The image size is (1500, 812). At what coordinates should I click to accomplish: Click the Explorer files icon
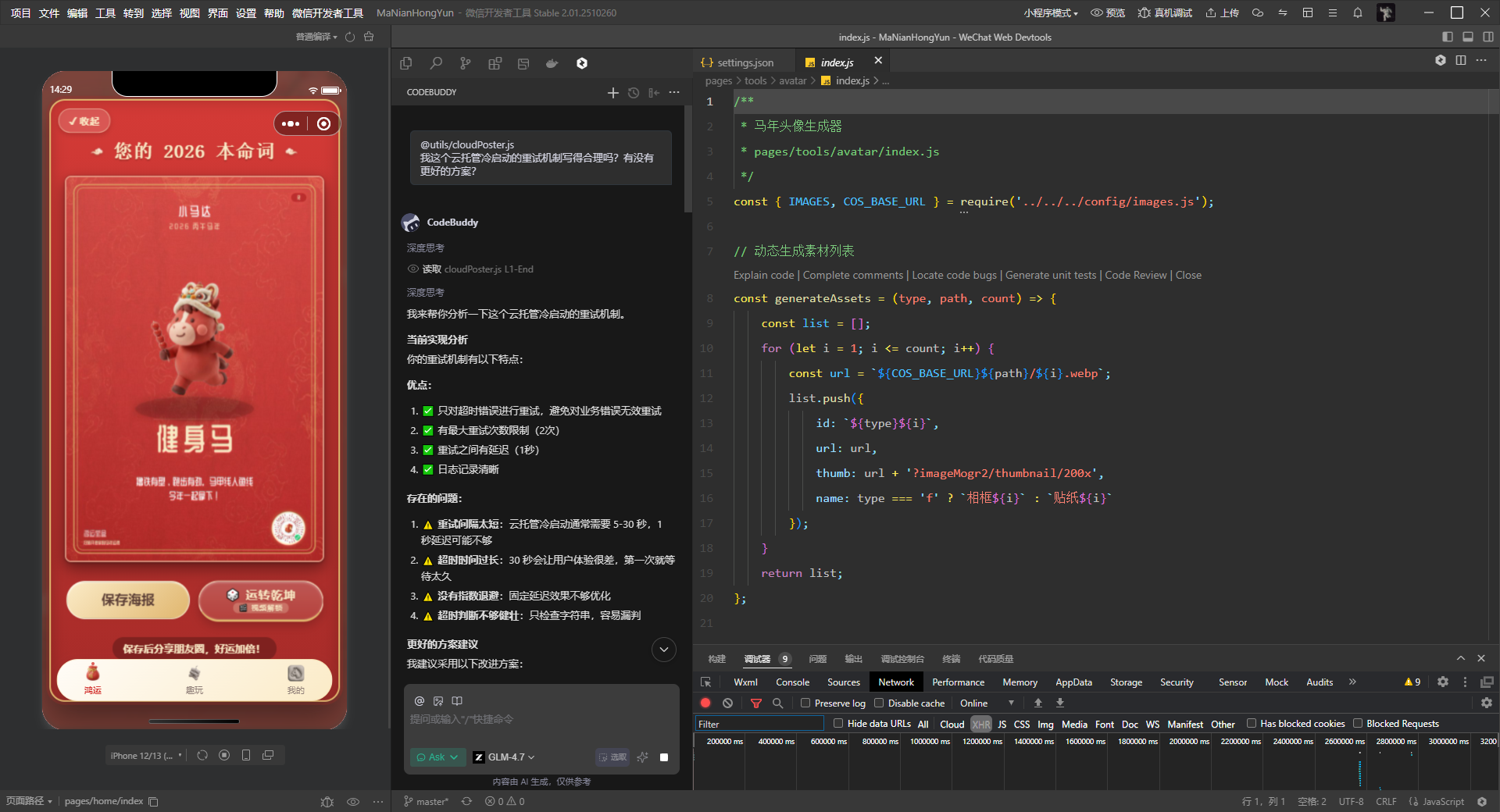pyautogui.click(x=406, y=63)
